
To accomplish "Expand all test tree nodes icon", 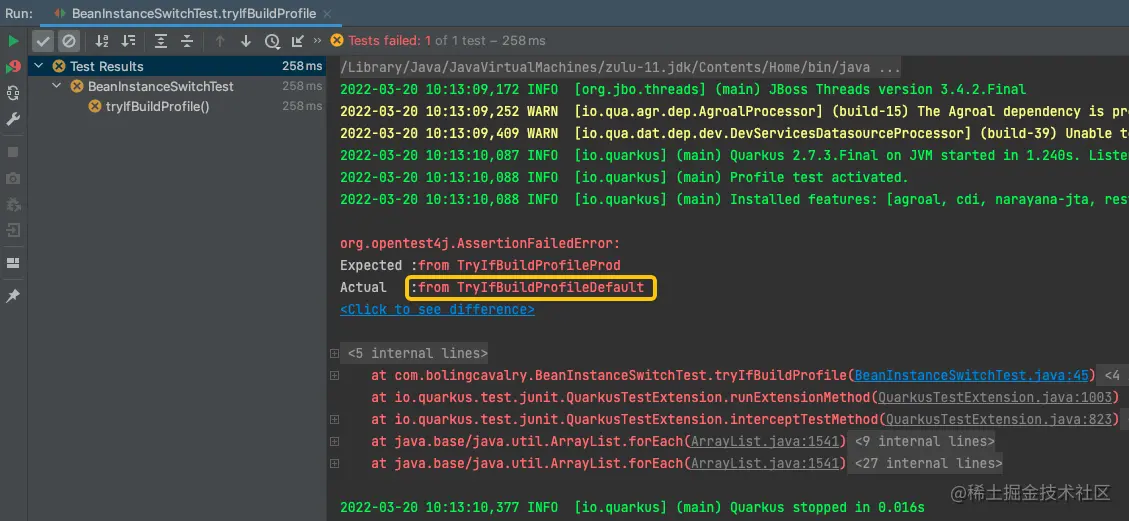I will click(x=161, y=41).
